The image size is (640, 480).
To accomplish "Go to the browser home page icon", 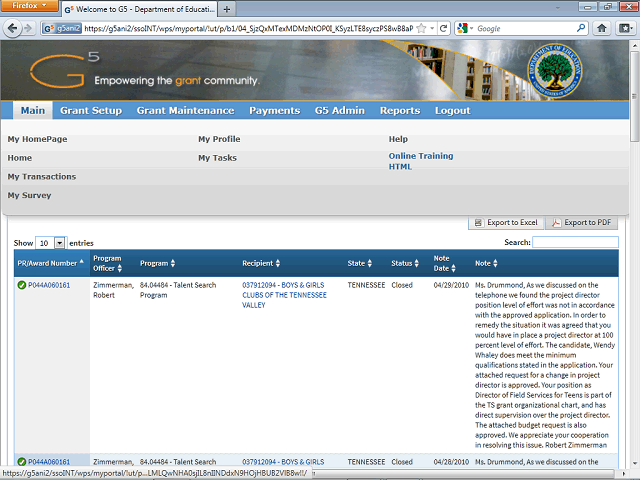I will click(602, 28).
